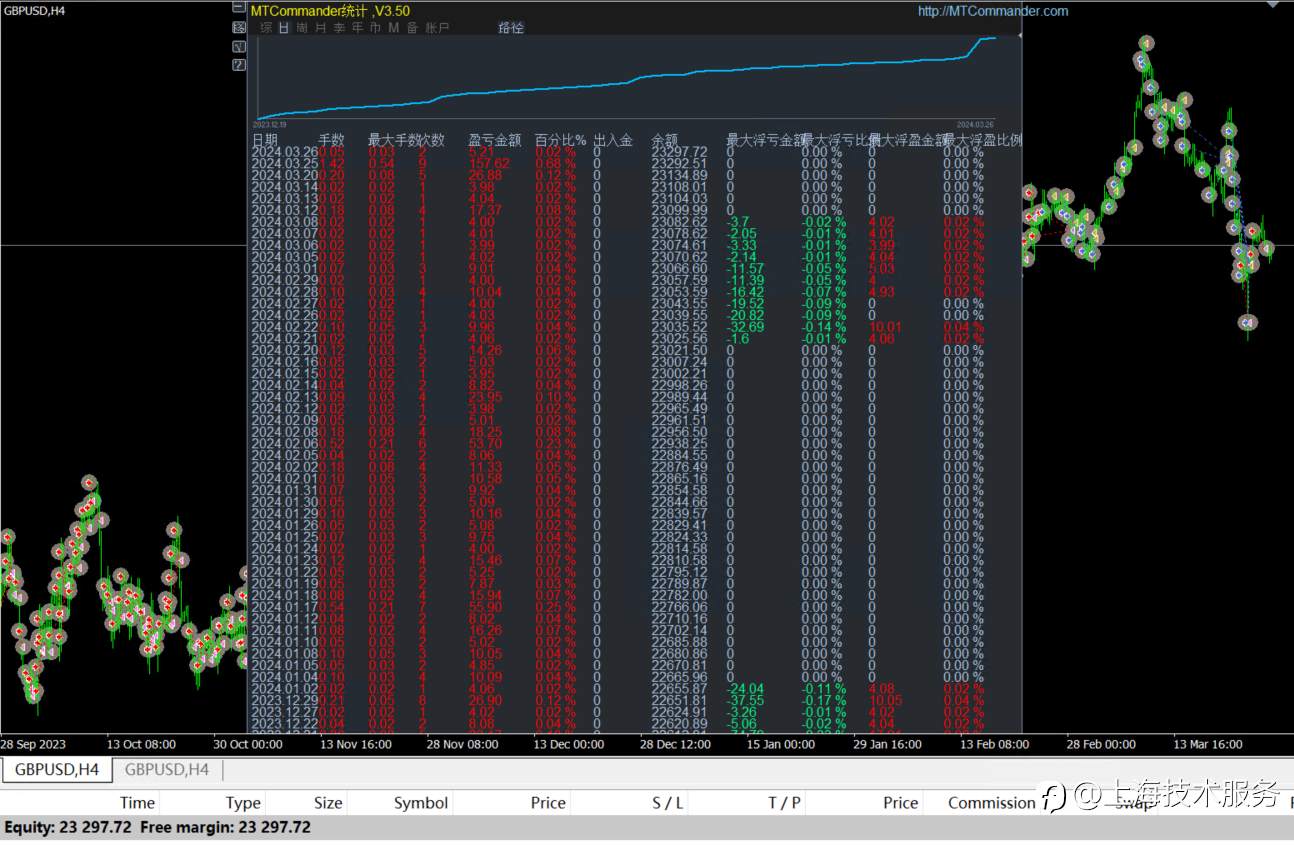Open the 账户 account tab
The image size is (1294, 846).
[x=437, y=28]
